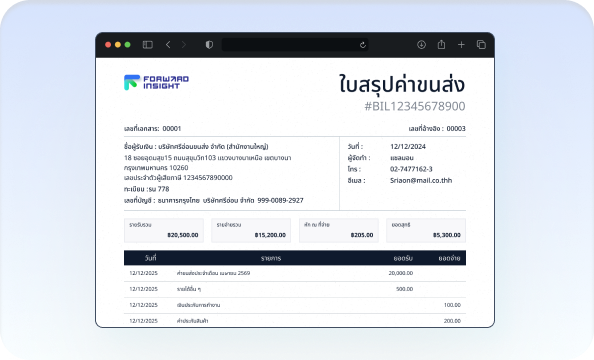
Task: Select bank account number 999-0089-2927
Action: 280,200
